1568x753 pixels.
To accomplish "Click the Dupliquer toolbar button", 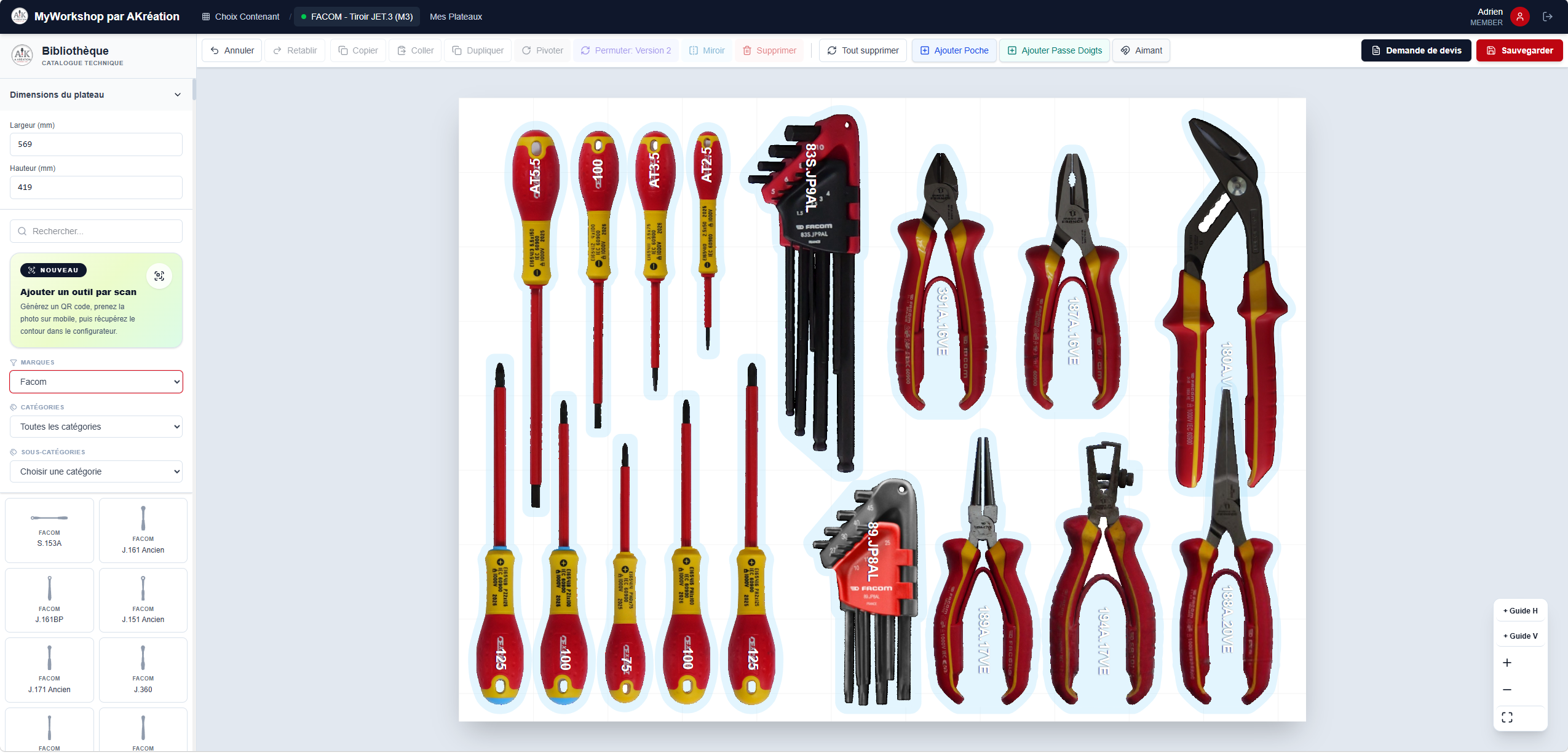I will coord(478,50).
